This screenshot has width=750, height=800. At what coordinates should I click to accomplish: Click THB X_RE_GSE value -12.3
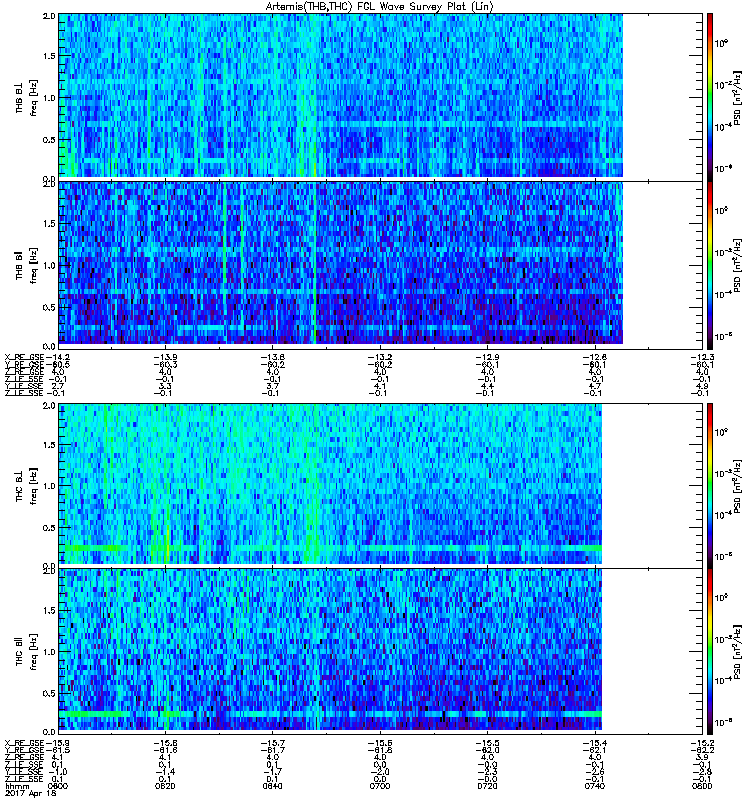[702, 357]
